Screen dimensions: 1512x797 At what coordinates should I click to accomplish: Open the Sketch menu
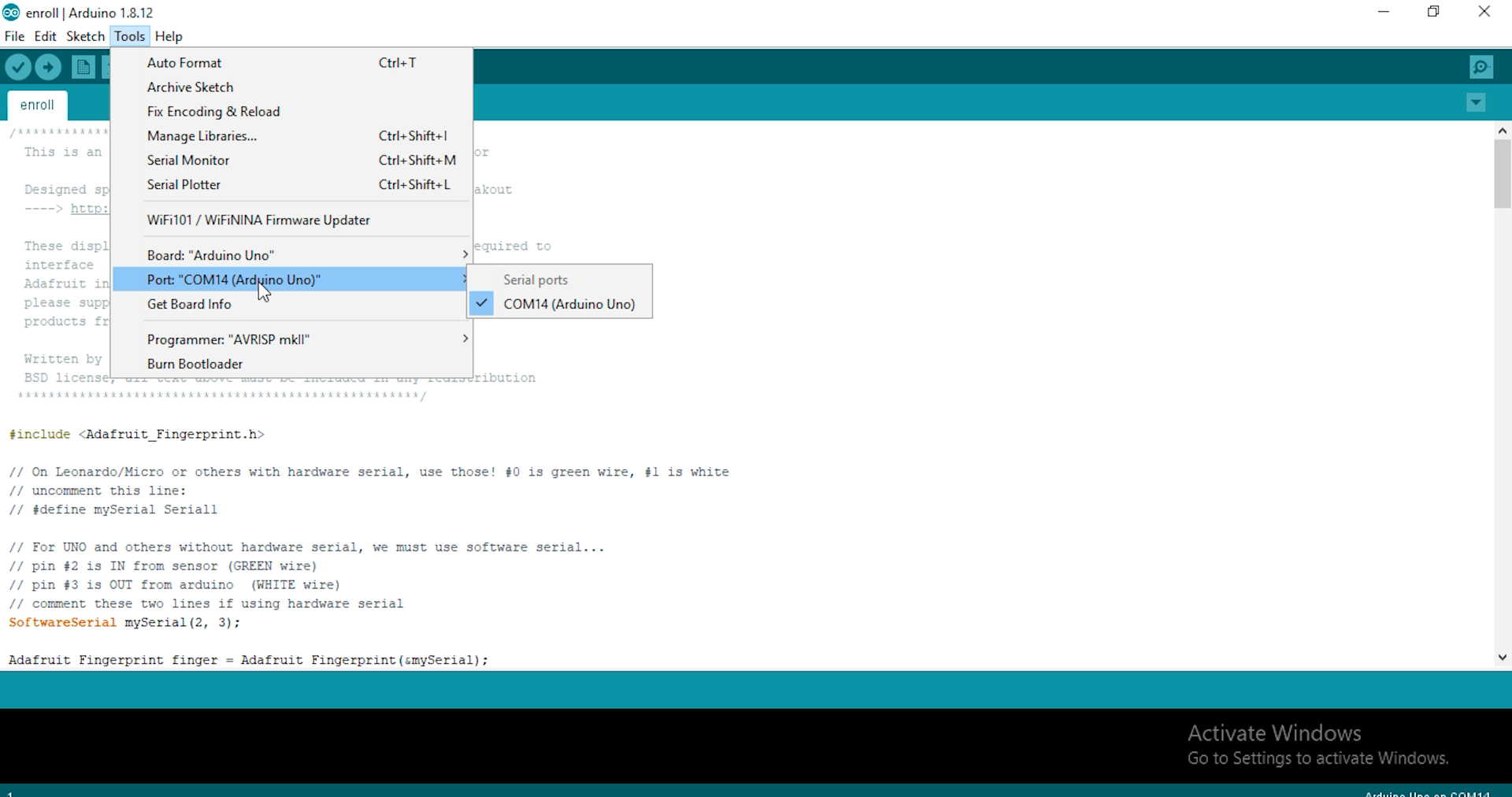point(84,36)
